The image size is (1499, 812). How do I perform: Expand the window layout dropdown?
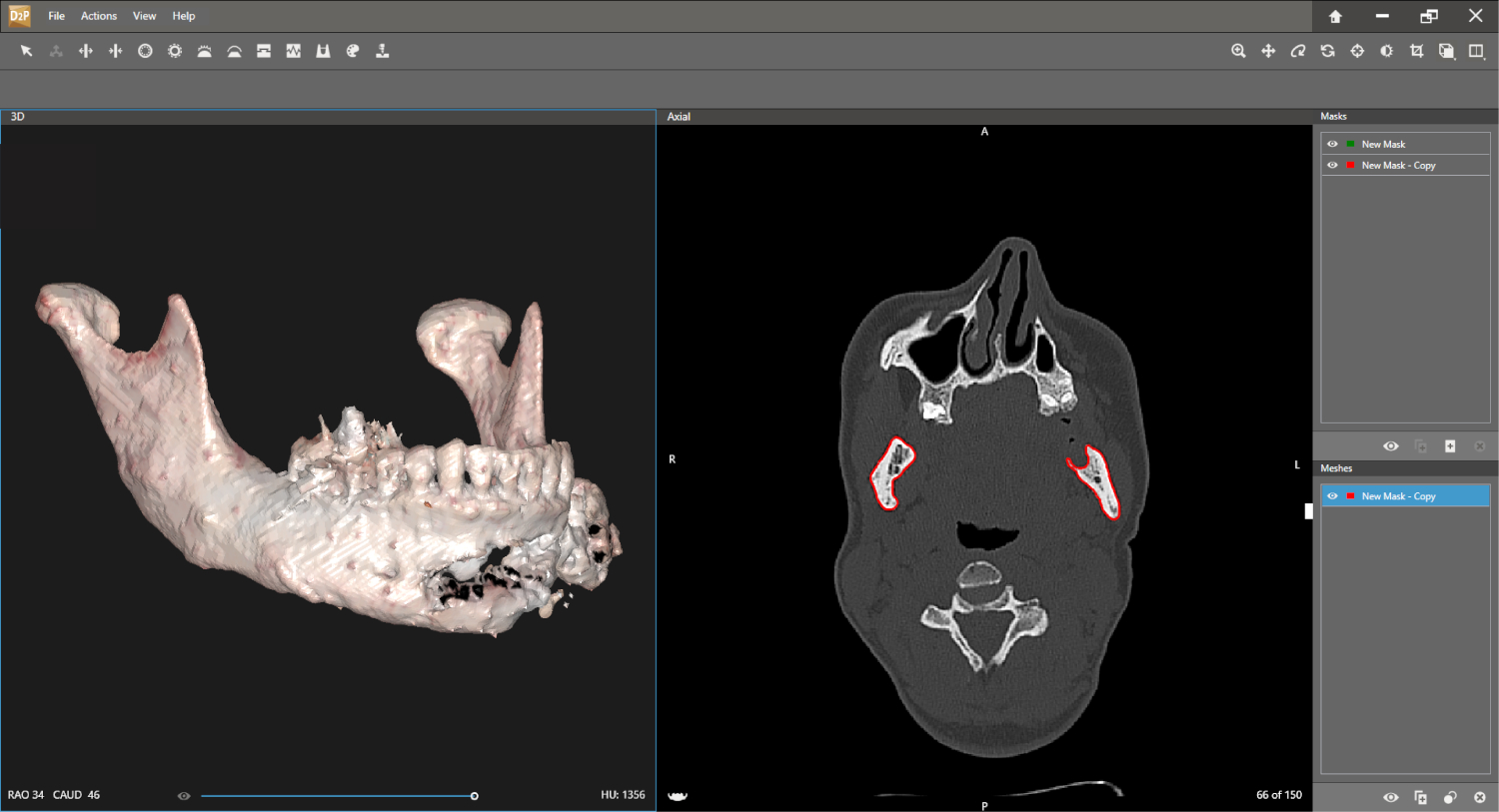[x=1476, y=51]
